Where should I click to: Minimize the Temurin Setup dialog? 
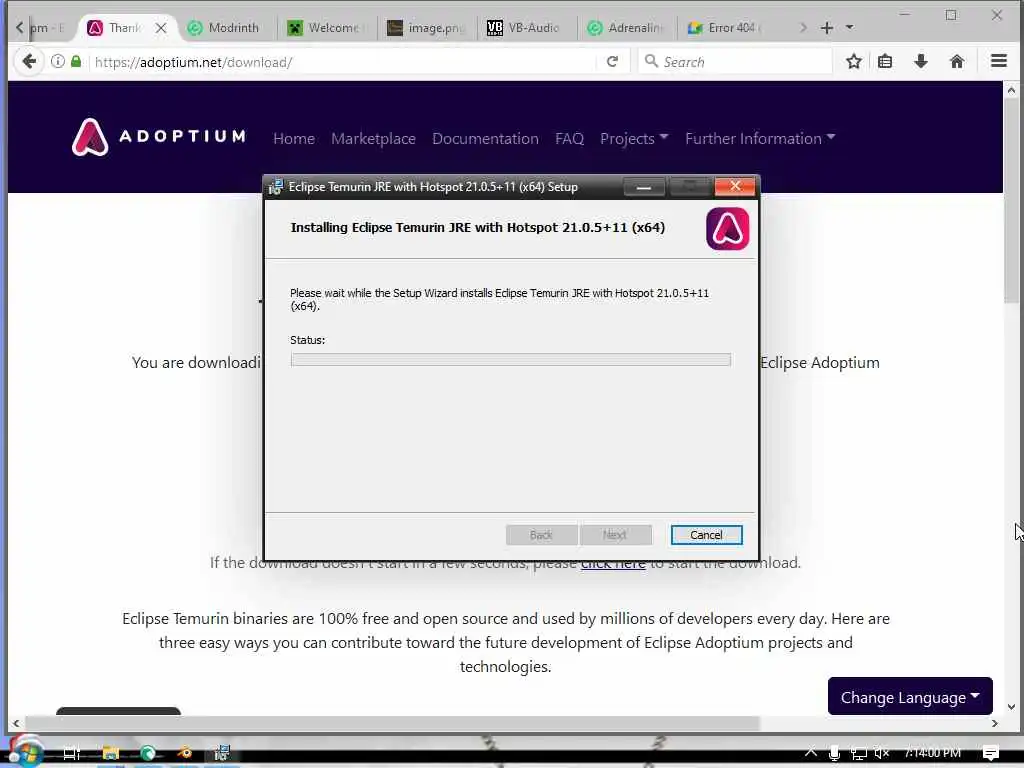click(x=644, y=187)
